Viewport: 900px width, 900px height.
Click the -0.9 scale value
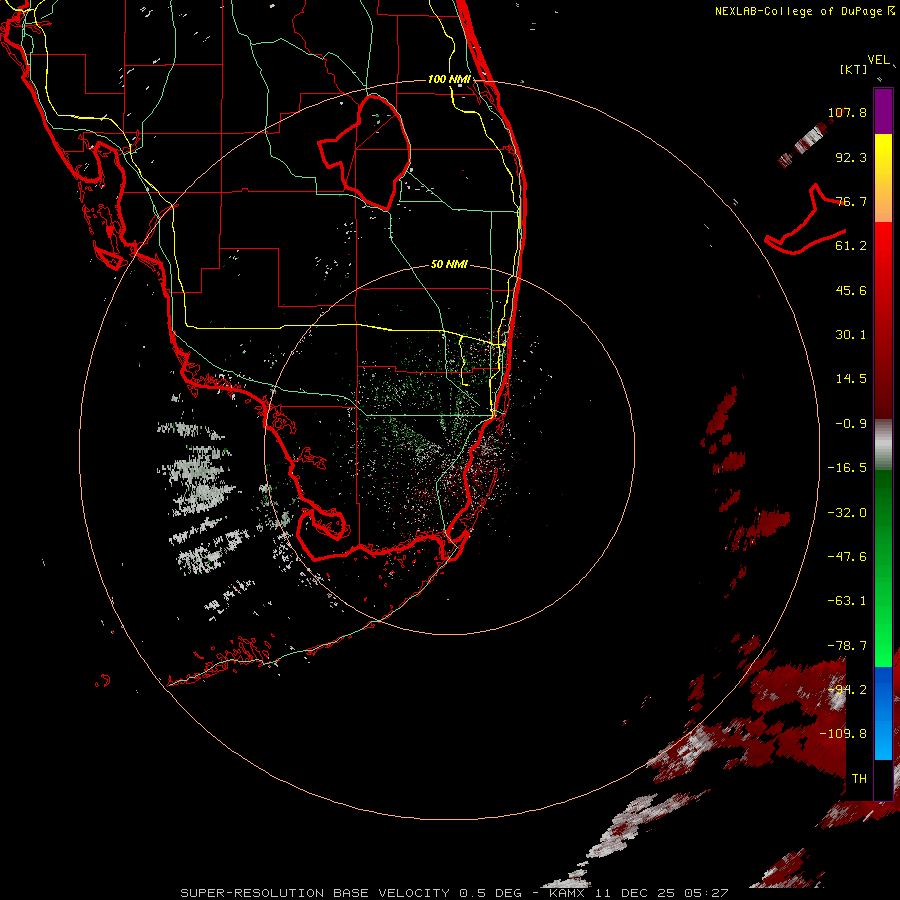click(x=851, y=424)
